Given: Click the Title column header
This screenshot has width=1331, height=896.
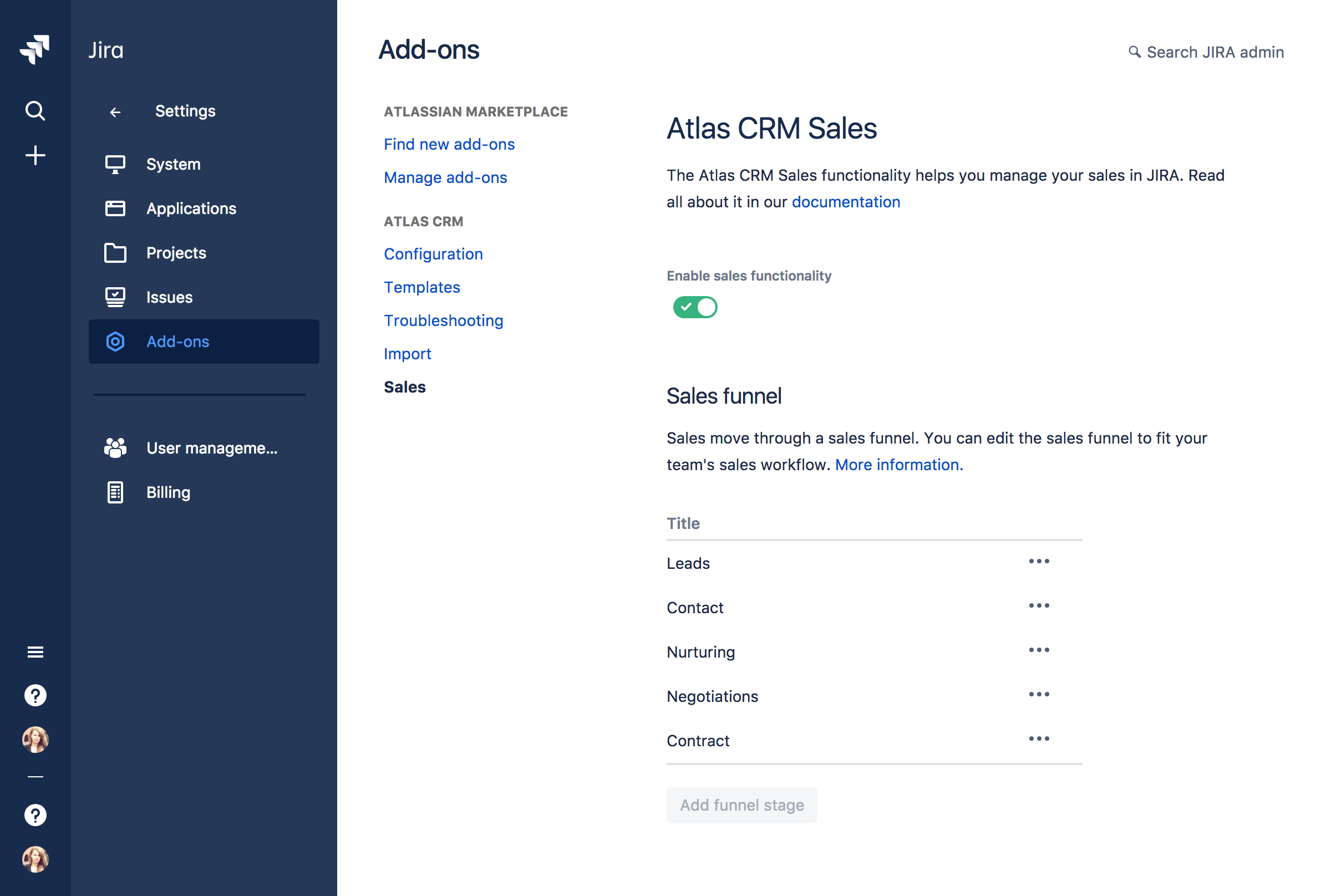Looking at the screenshot, I should click(x=683, y=523).
